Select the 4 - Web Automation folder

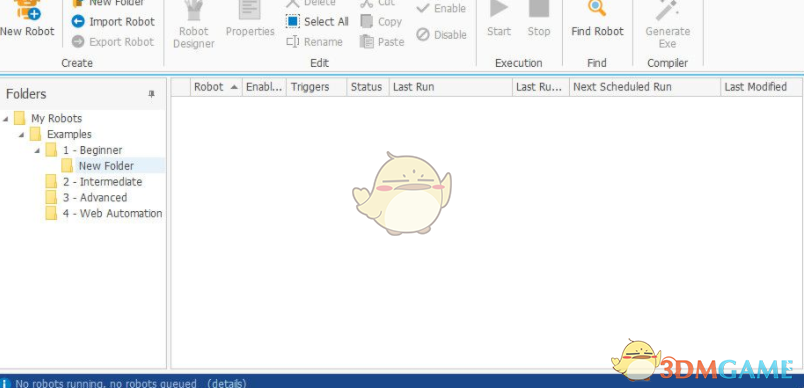112,213
